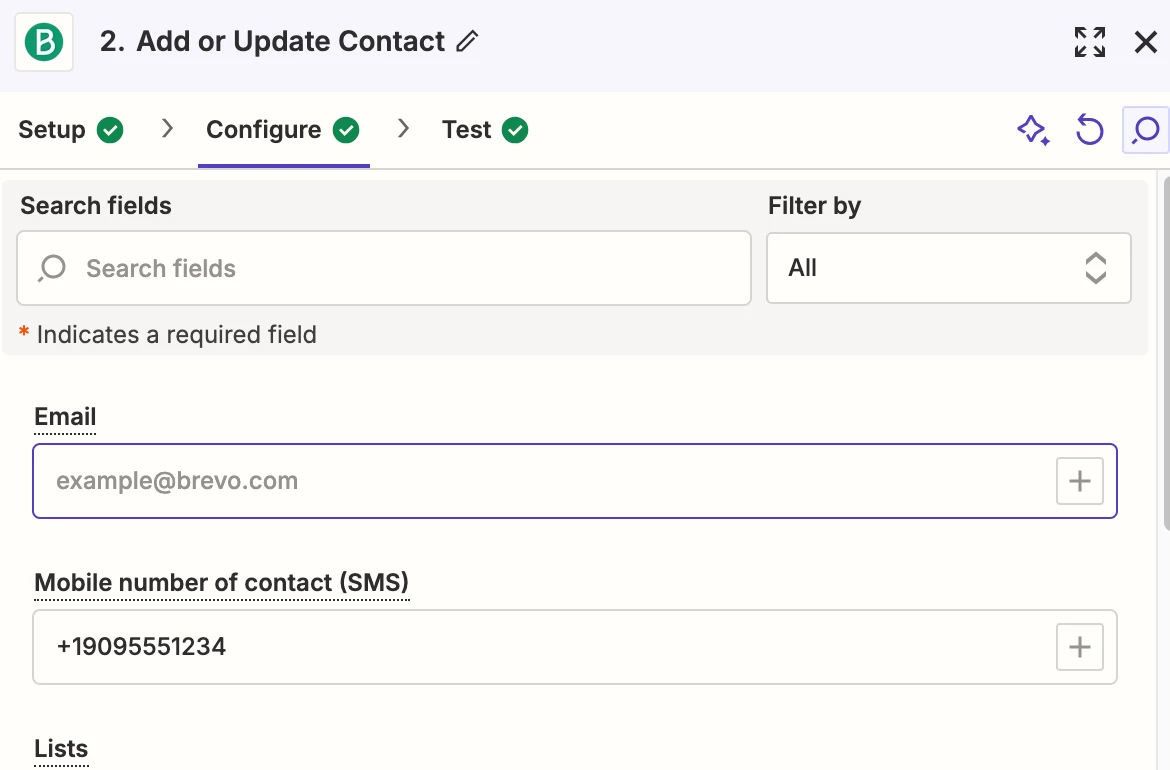Go to the Test tab

pos(485,130)
